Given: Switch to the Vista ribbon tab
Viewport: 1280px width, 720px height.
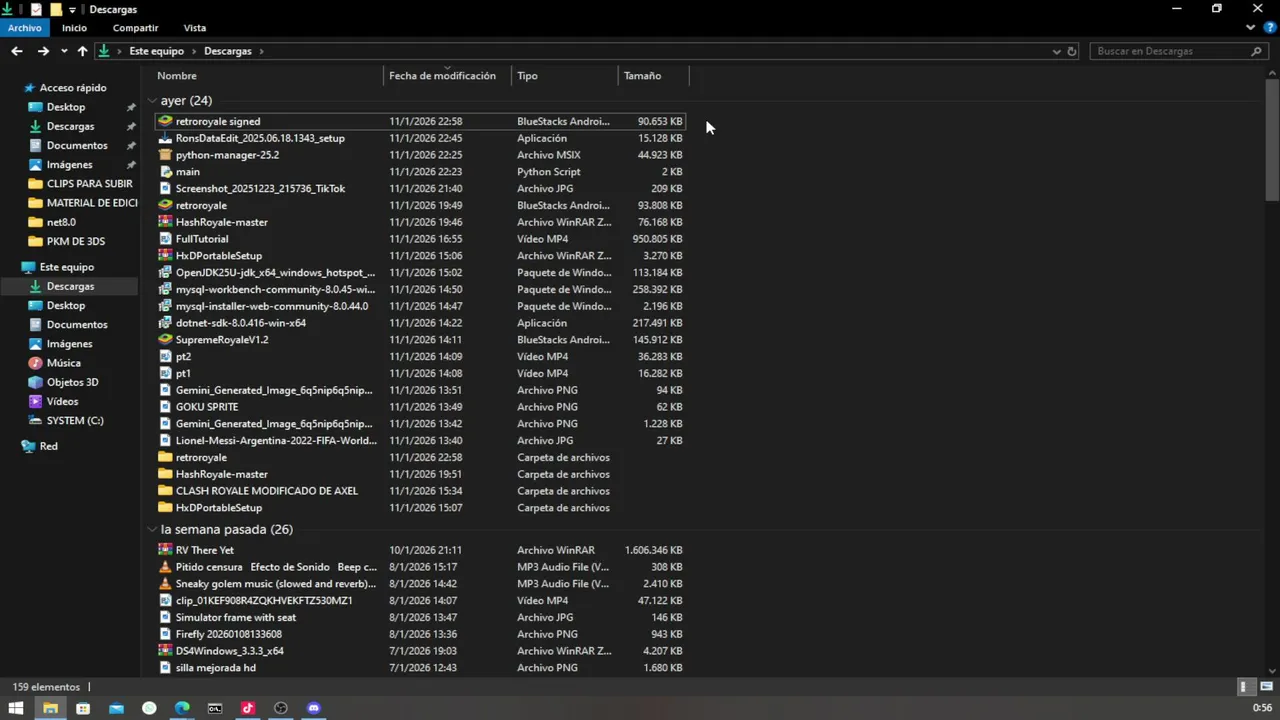Looking at the screenshot, I should pyautogui.click(x=195, y=28).
